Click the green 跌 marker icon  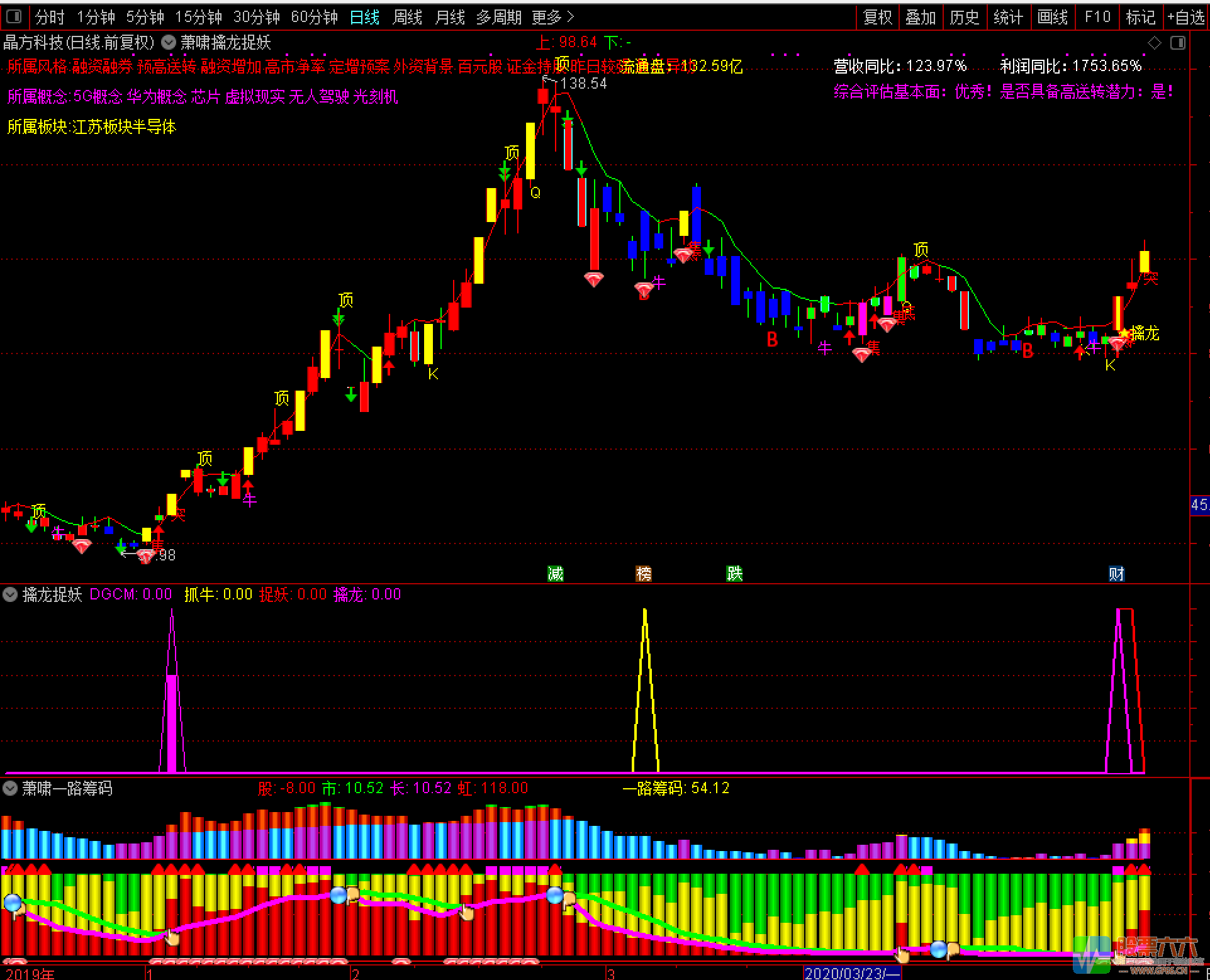click(734, 573)
